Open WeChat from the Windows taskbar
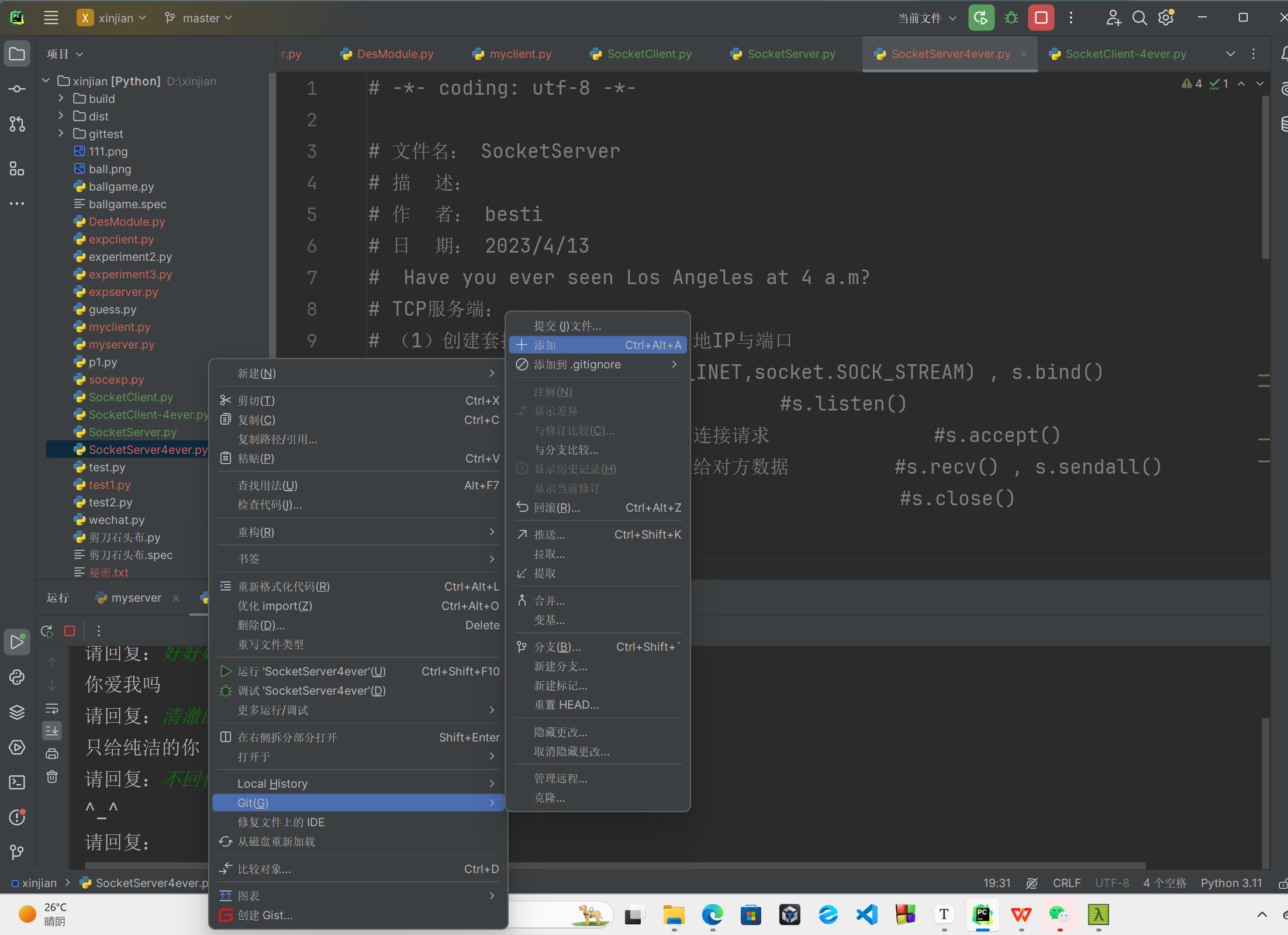Image resolution: width=1288 pixels, height=935 pixels. click(x=1059, y=915)
